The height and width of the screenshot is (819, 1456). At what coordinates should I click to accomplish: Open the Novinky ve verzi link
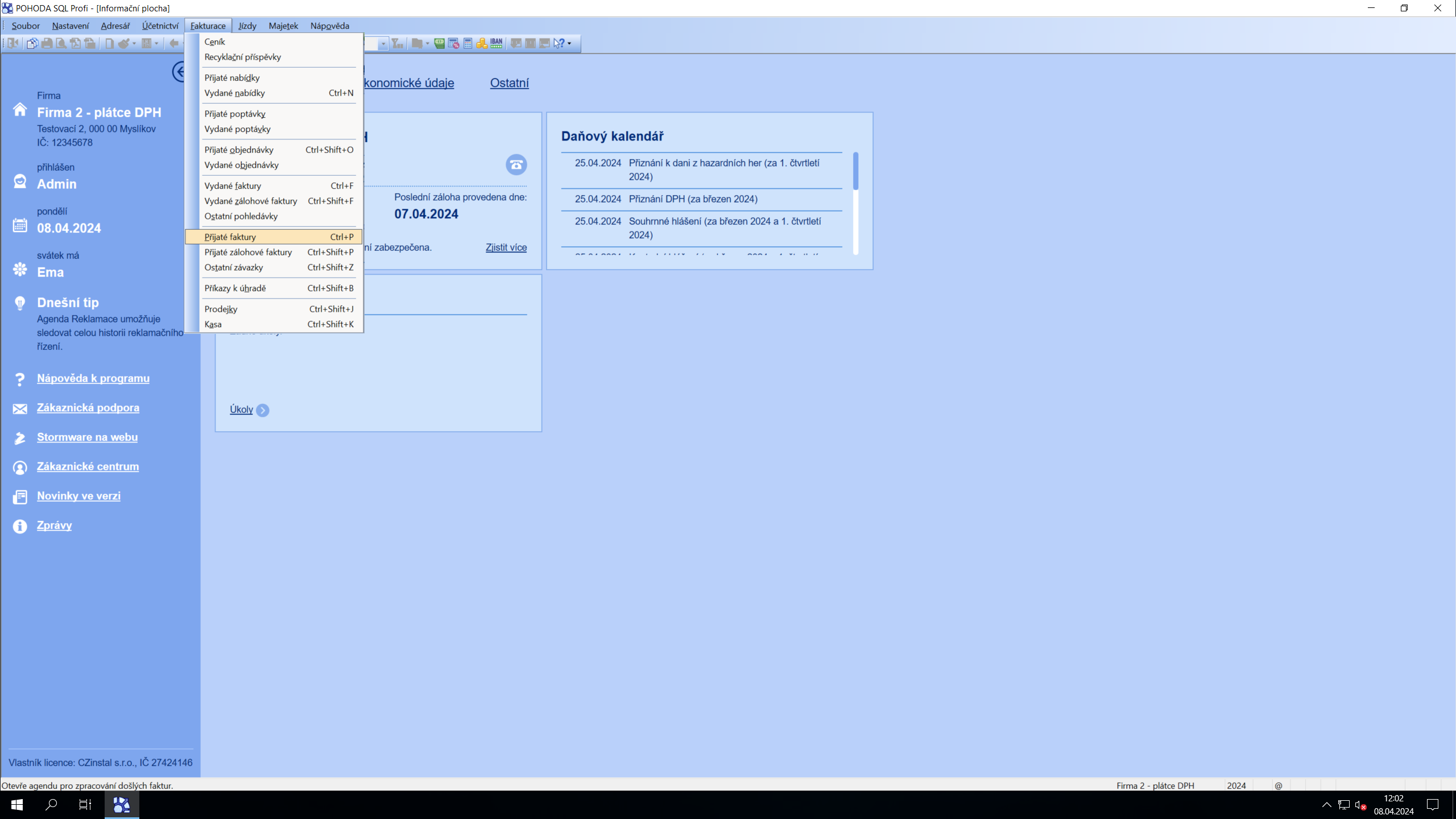[78, 496]
